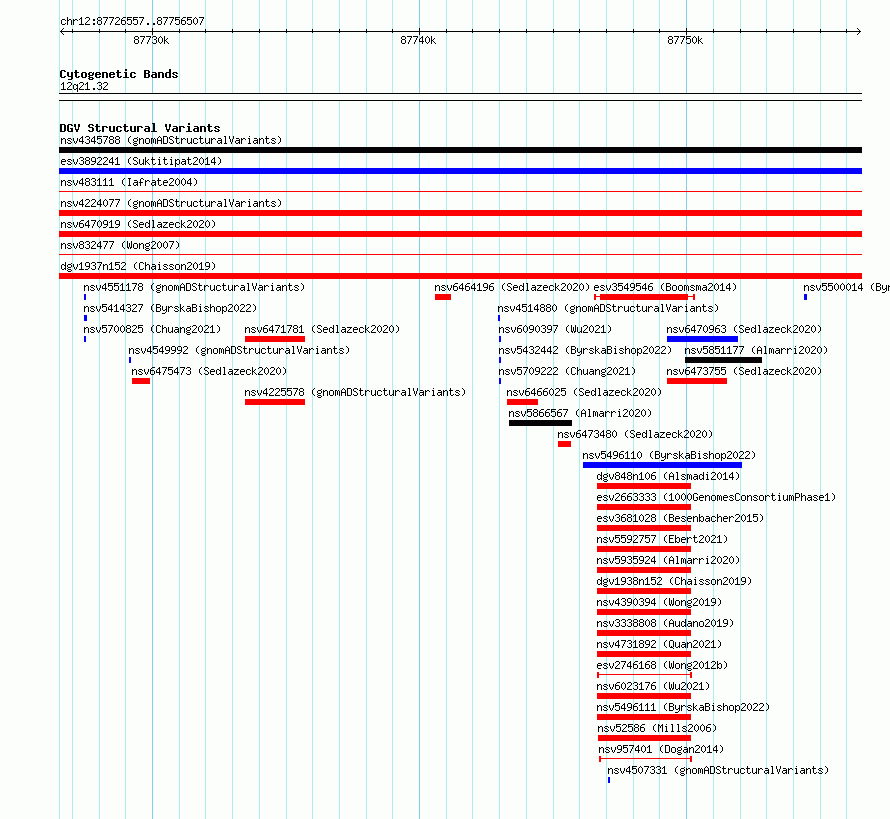Open nsv5709222 (Chuang2021) variant
This screenshot has height=819, width=890.
567,371
